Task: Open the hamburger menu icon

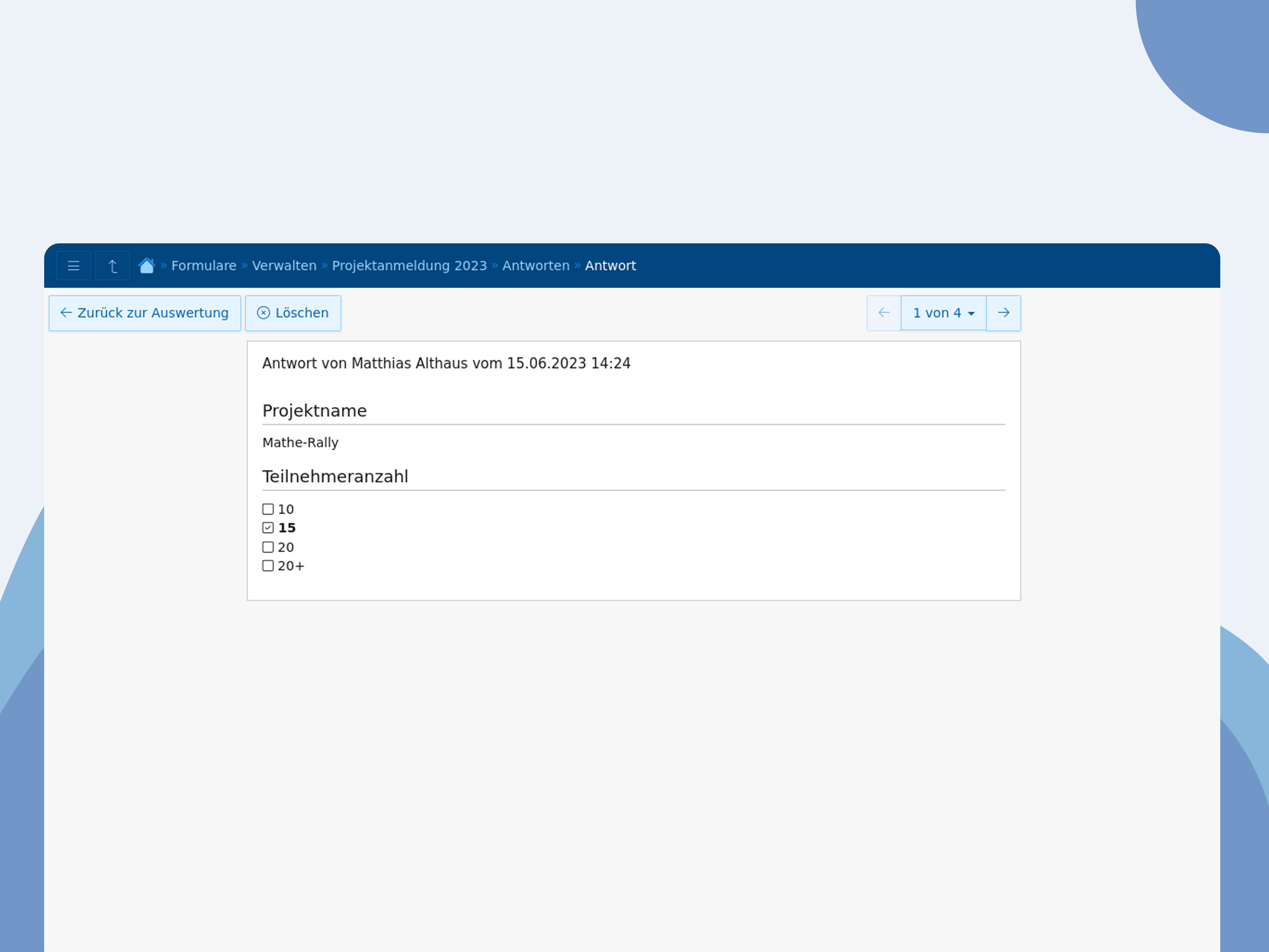Action: tap(73, 266)
